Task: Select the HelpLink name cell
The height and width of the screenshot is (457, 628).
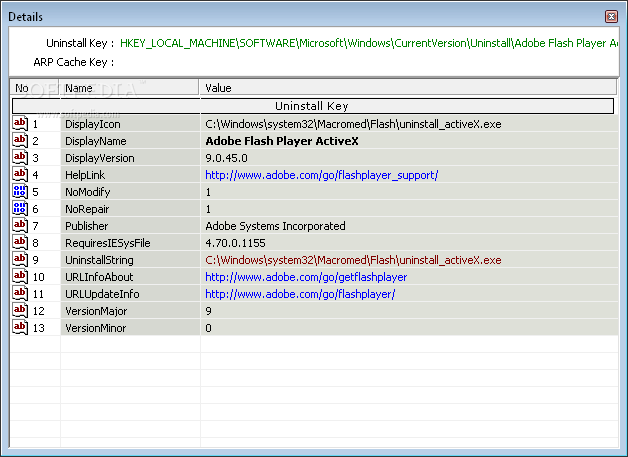Action: (x=130, y=175)
